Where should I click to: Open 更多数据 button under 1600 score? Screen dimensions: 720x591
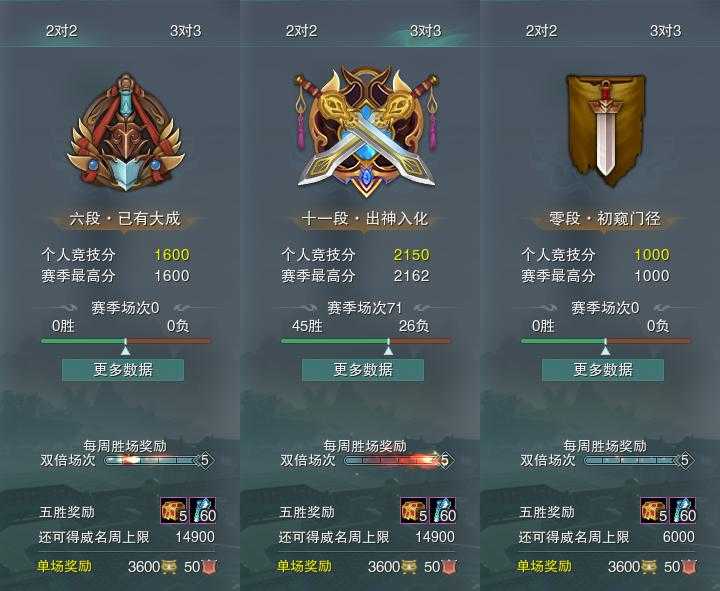[123, 370]
